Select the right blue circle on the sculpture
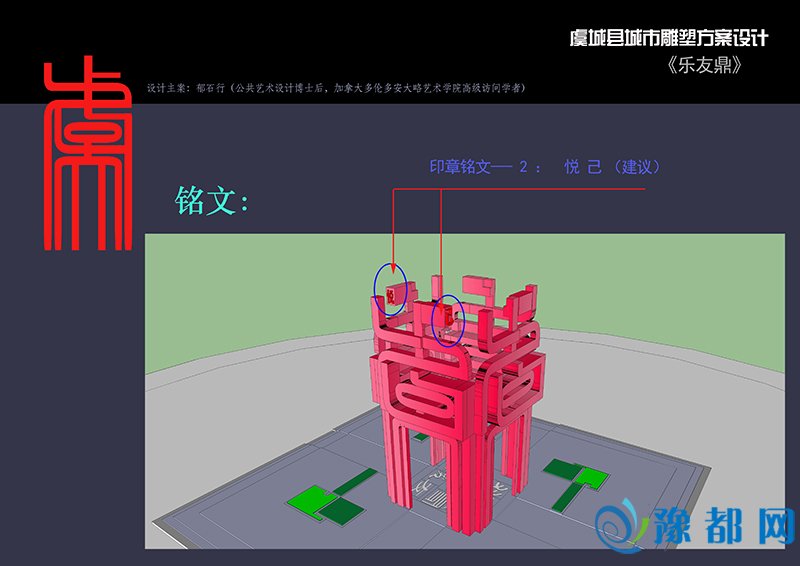Image resolution: width=800 pixels, height=566 pixels. [x=448, y=320]
